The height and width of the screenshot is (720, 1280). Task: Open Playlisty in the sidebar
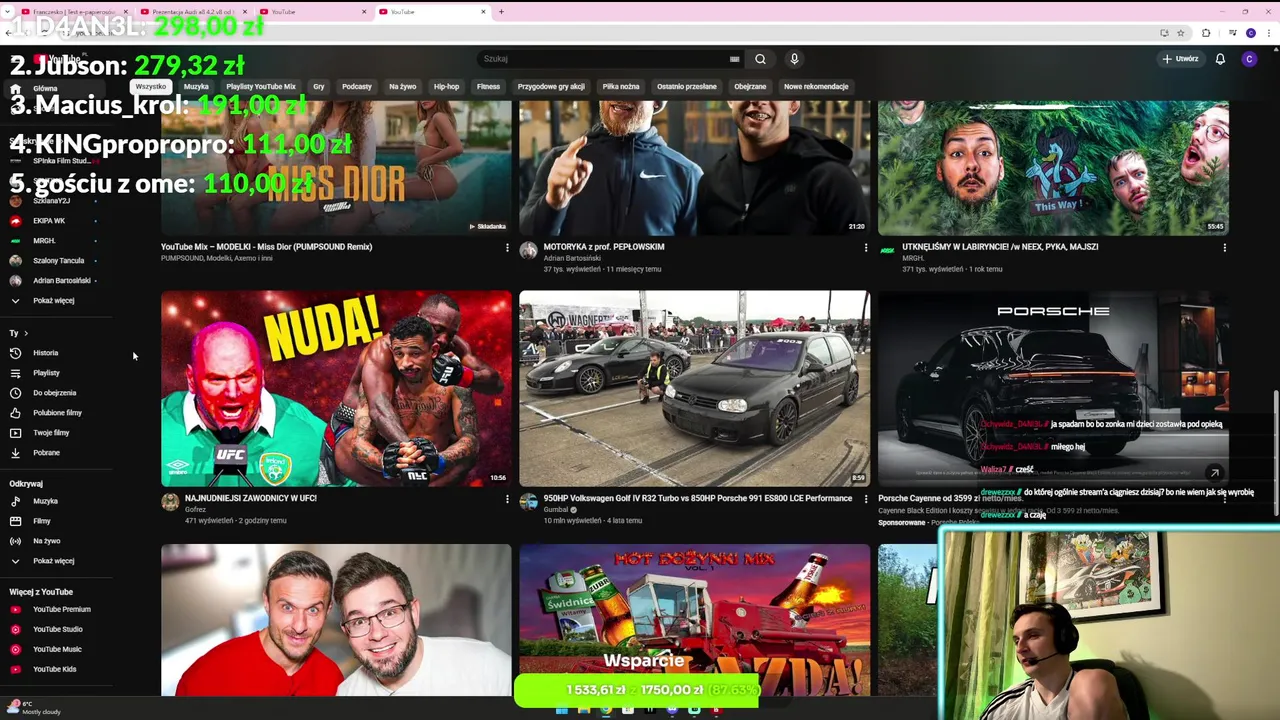pyautogui.click(x=46, y=373)
